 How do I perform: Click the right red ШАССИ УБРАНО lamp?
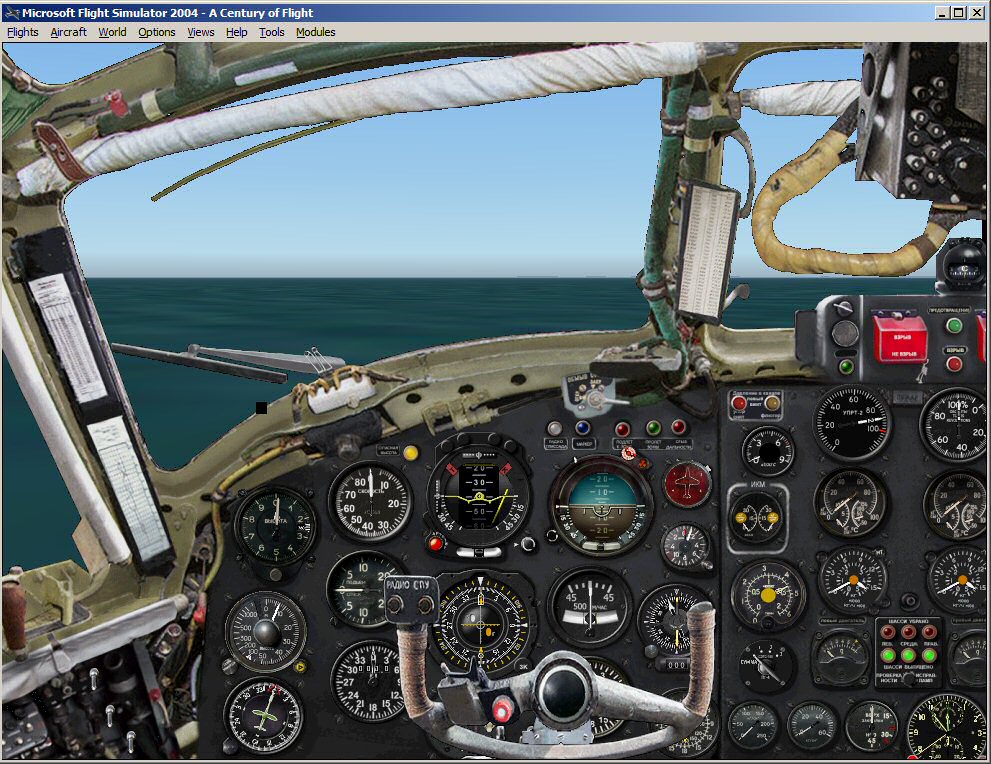[929, 631]
